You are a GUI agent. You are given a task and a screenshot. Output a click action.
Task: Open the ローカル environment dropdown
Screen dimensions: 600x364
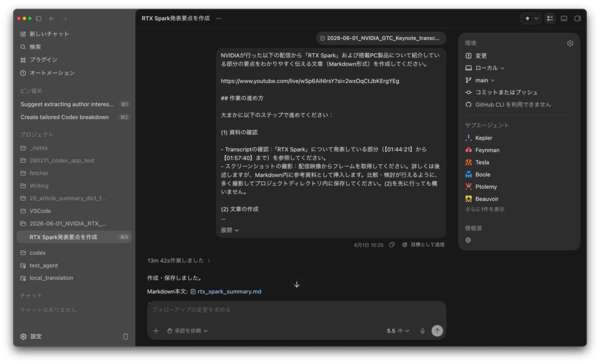pos(485,68)
